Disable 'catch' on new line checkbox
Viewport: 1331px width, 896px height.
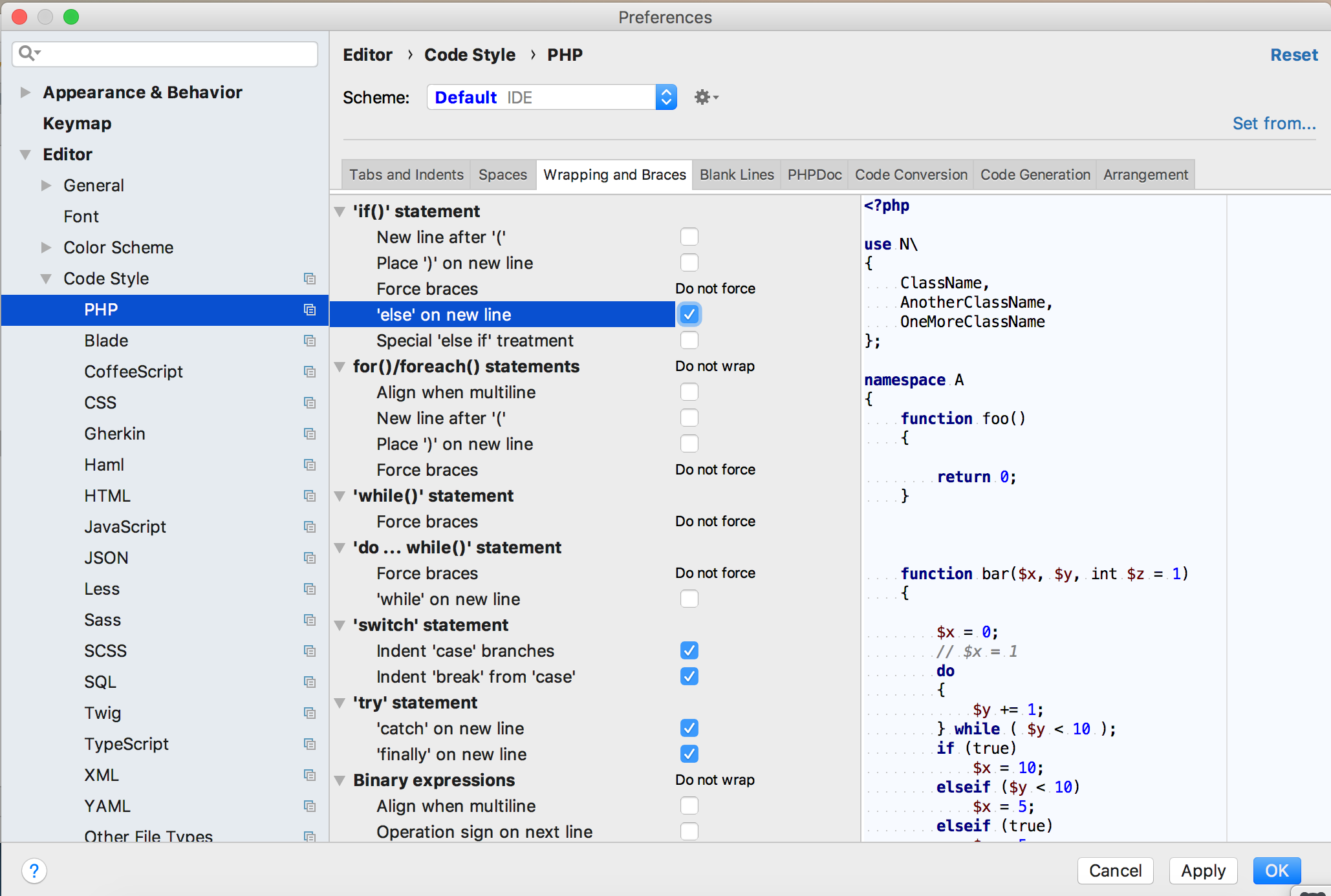pyautogui.click(x=689, y=729)
